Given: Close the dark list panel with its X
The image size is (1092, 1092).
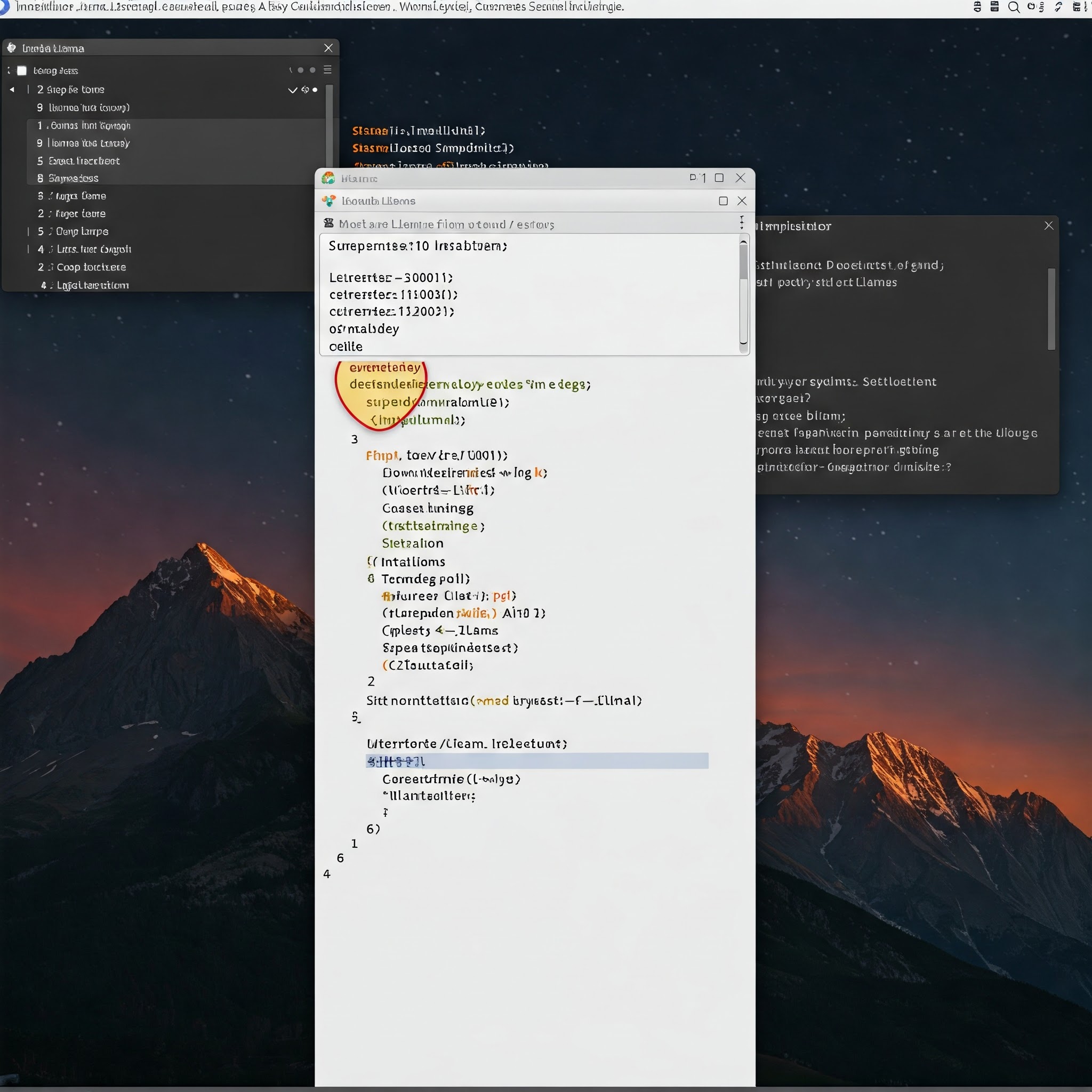Looking at the screenshot, I should 328,48.
